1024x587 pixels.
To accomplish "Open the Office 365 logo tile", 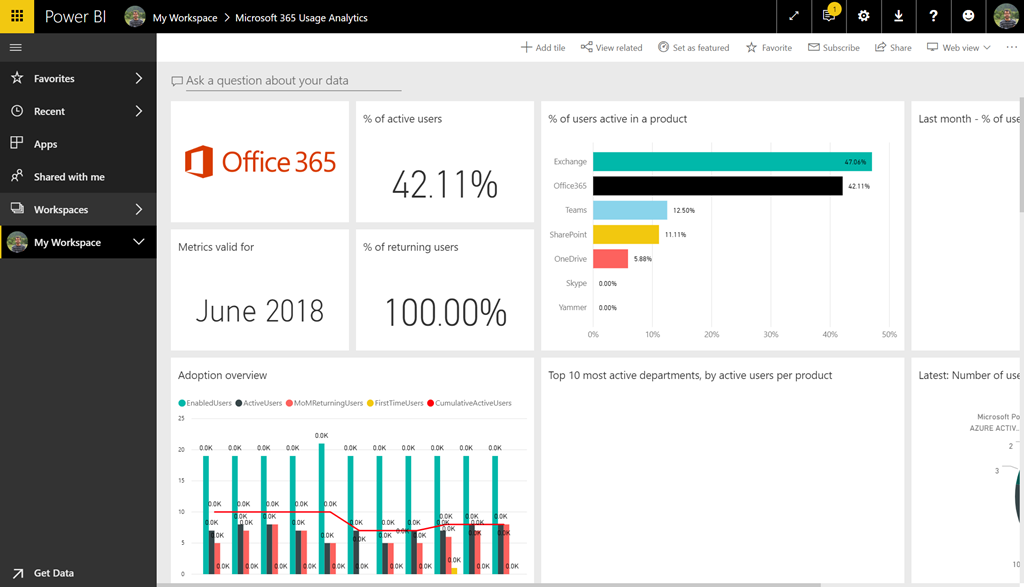I will point(260,161).
